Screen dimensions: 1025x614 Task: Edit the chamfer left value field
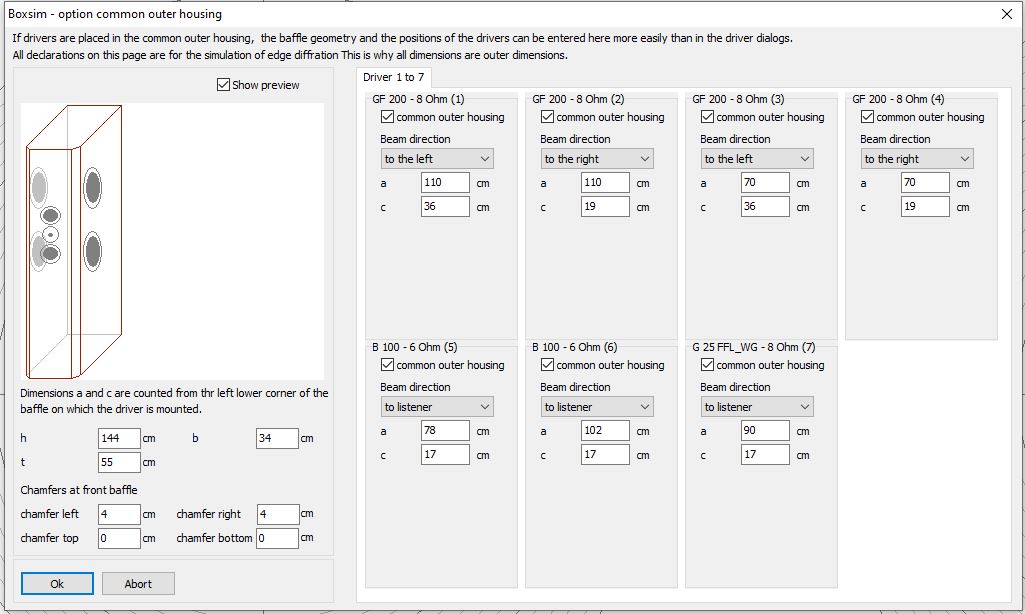[x=119, y=515]
